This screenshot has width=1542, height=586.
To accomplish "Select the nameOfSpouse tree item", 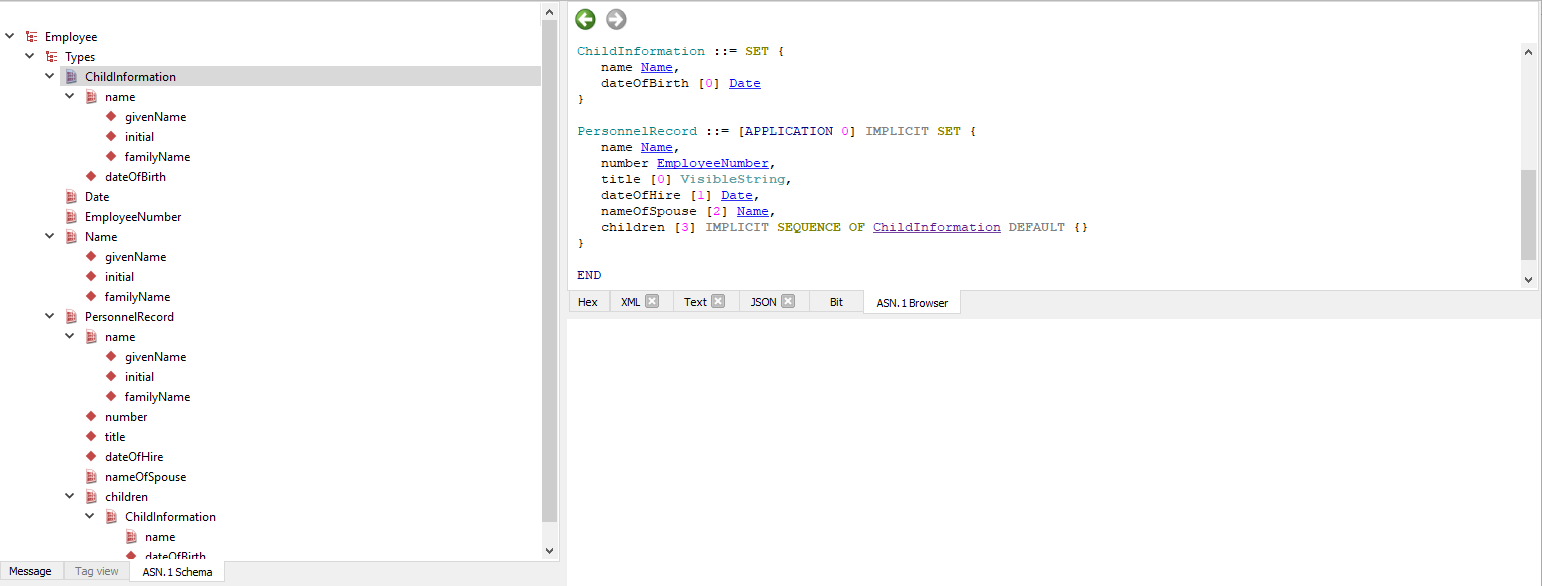I will (x=145, y=477).
